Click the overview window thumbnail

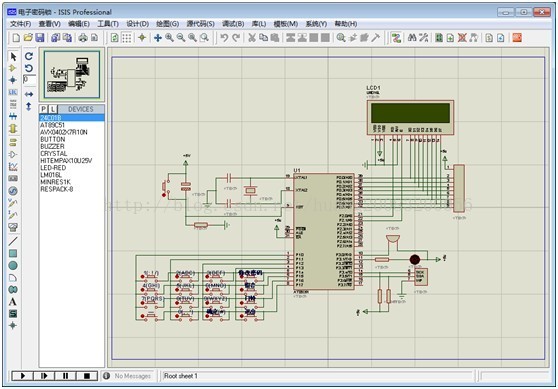point(72,74)
